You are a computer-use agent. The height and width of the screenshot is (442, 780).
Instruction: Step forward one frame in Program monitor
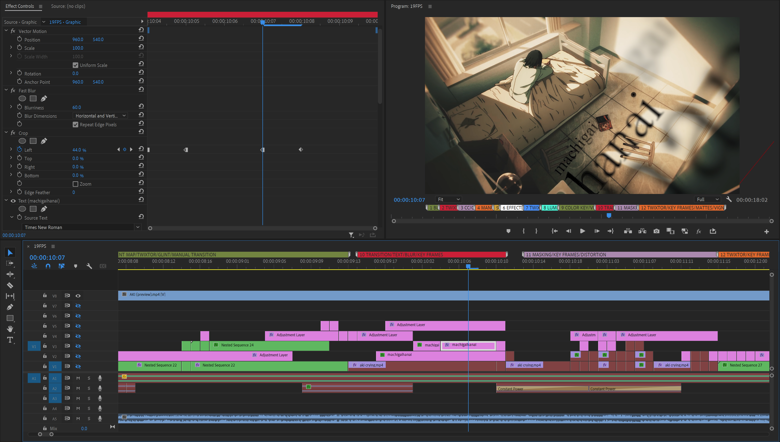tap(596, 231)
